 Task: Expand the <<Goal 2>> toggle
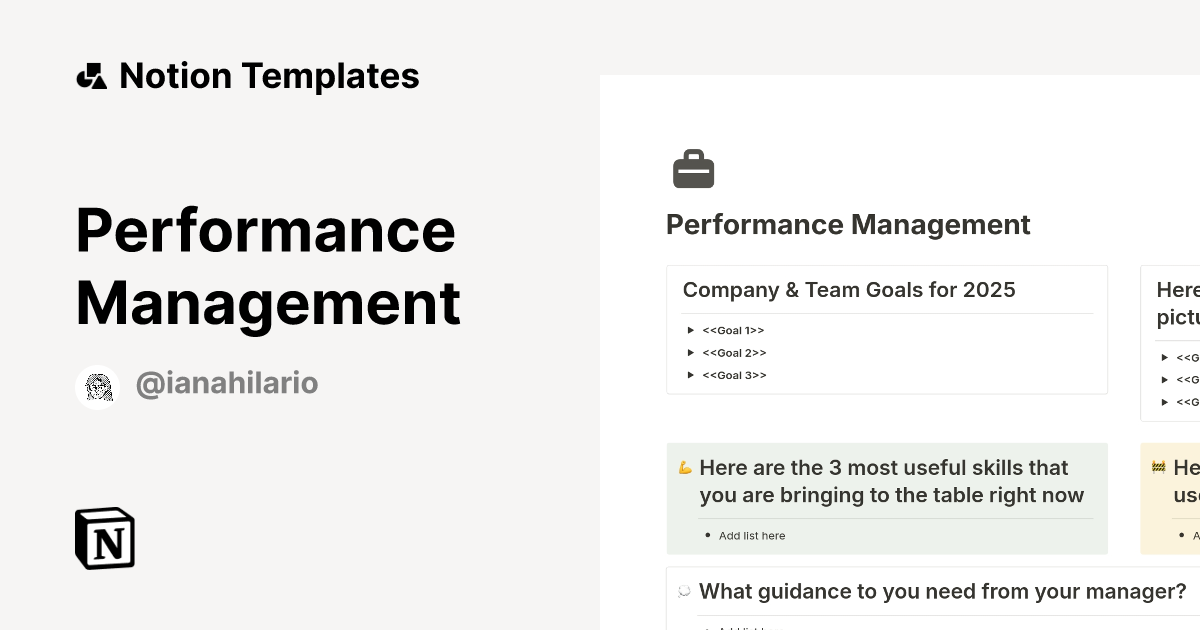pos(691,352)
